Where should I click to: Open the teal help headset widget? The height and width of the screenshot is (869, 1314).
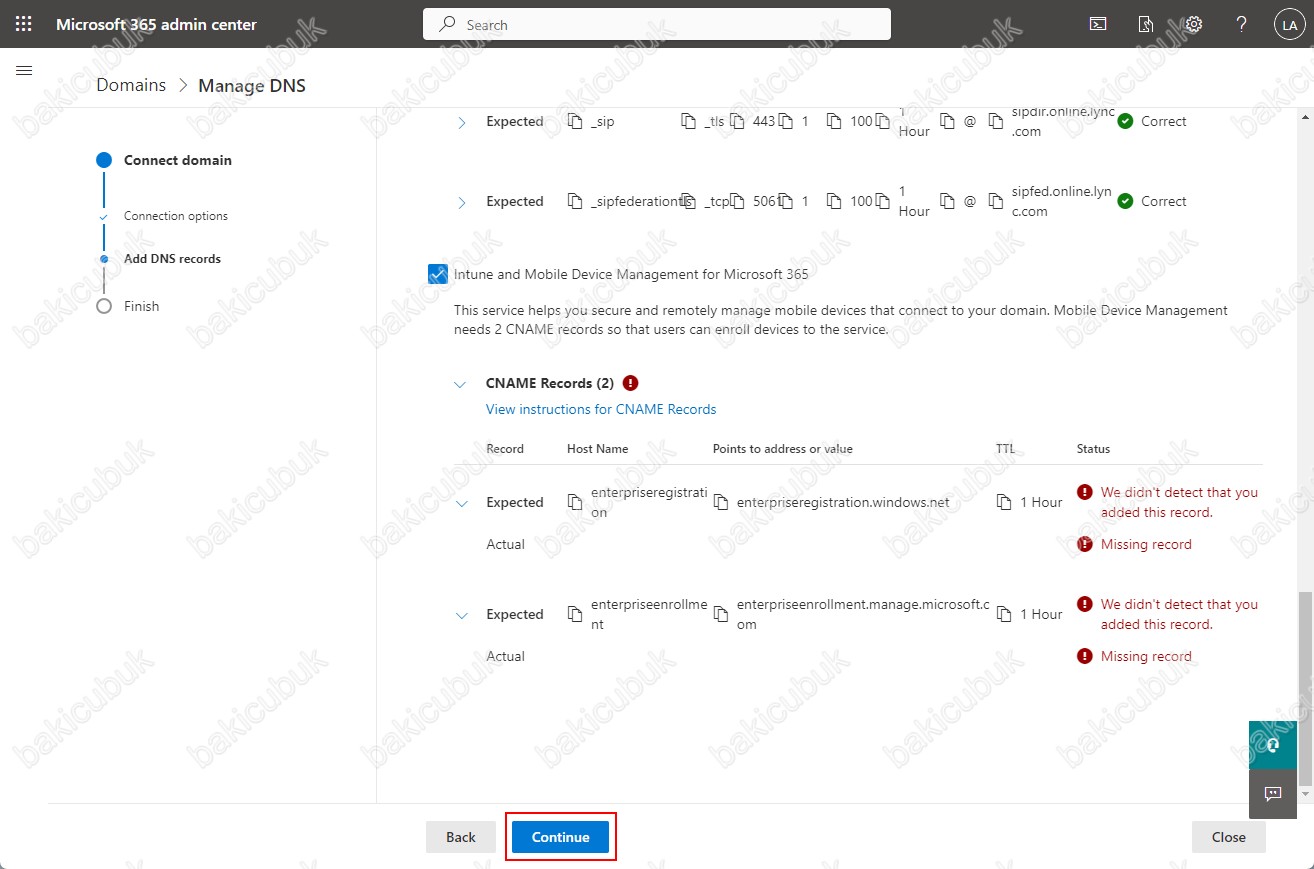point(1273,745)
